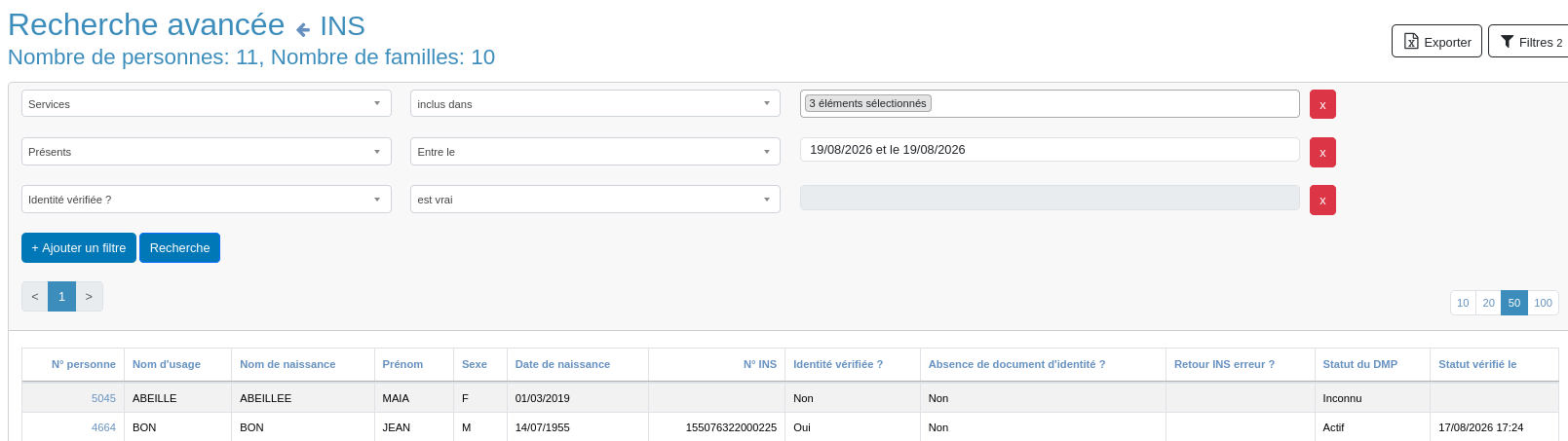
Task: Click the MAIA first name cell
Action: tap(414, 398)
